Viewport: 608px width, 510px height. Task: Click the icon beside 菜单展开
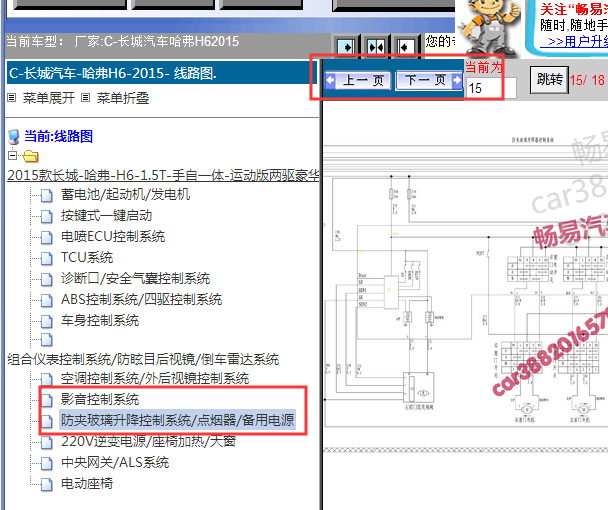click(12, 98)
